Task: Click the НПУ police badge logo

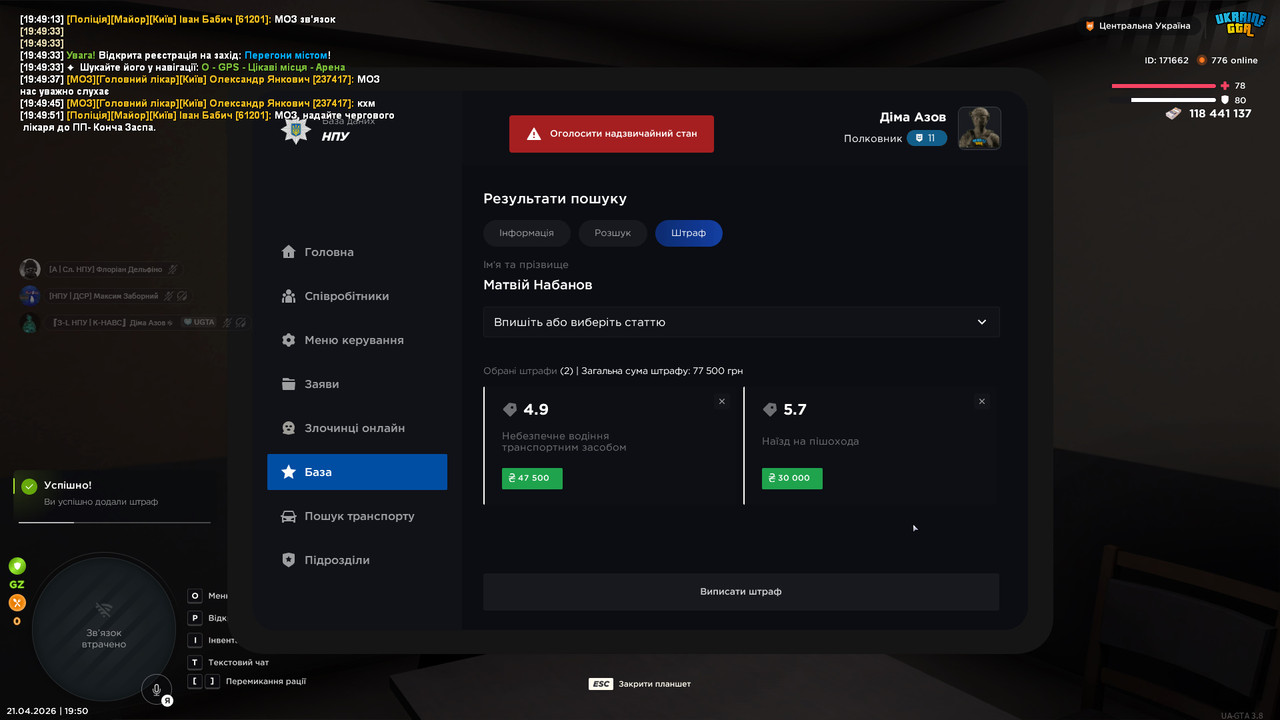Action: coord(295,131)
